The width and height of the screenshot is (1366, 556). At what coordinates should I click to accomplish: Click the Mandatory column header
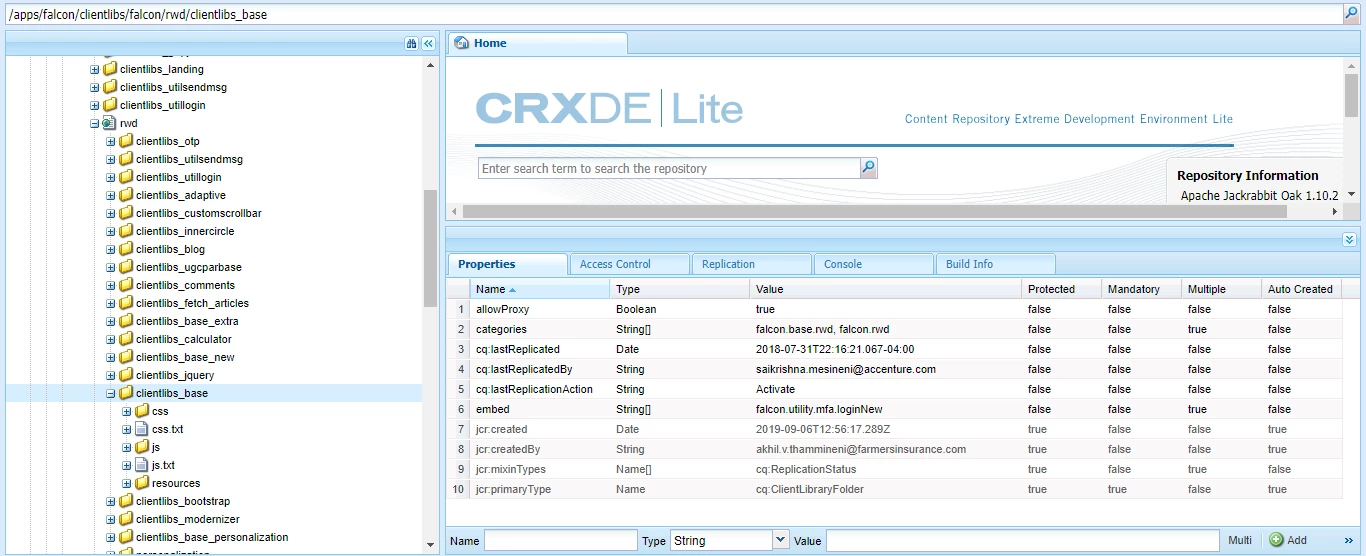click(1142, 289)
